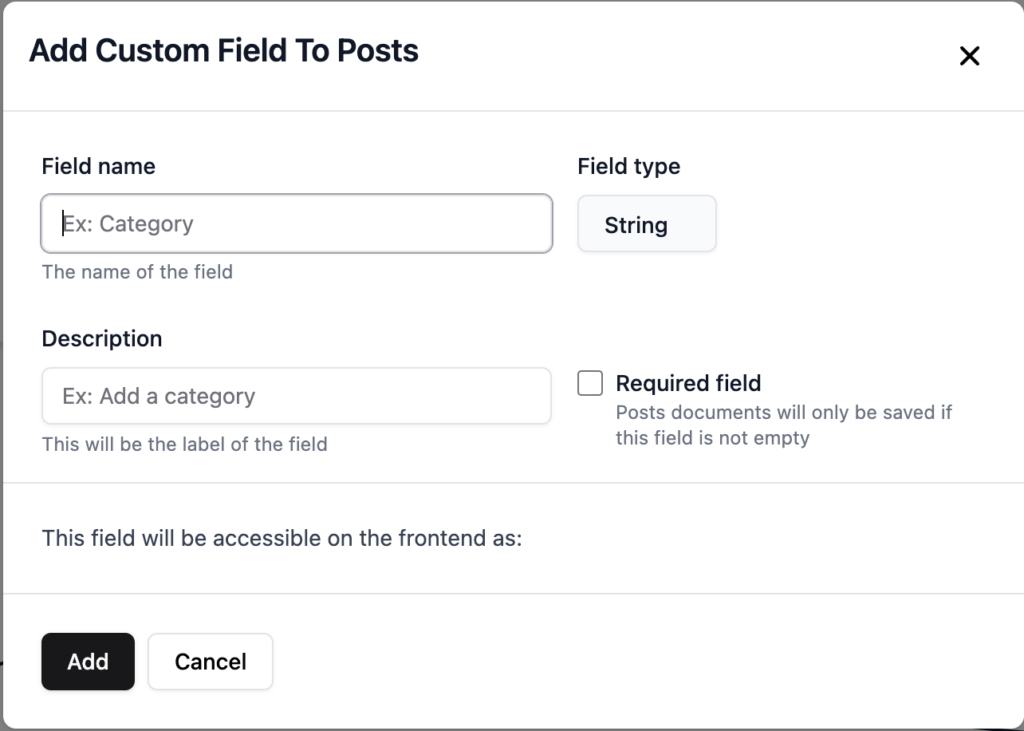Image resolution: width=1024 pixels, height=731 pixels.
Task: Enable the Required field checkbox
Action: tap(590, 383)
